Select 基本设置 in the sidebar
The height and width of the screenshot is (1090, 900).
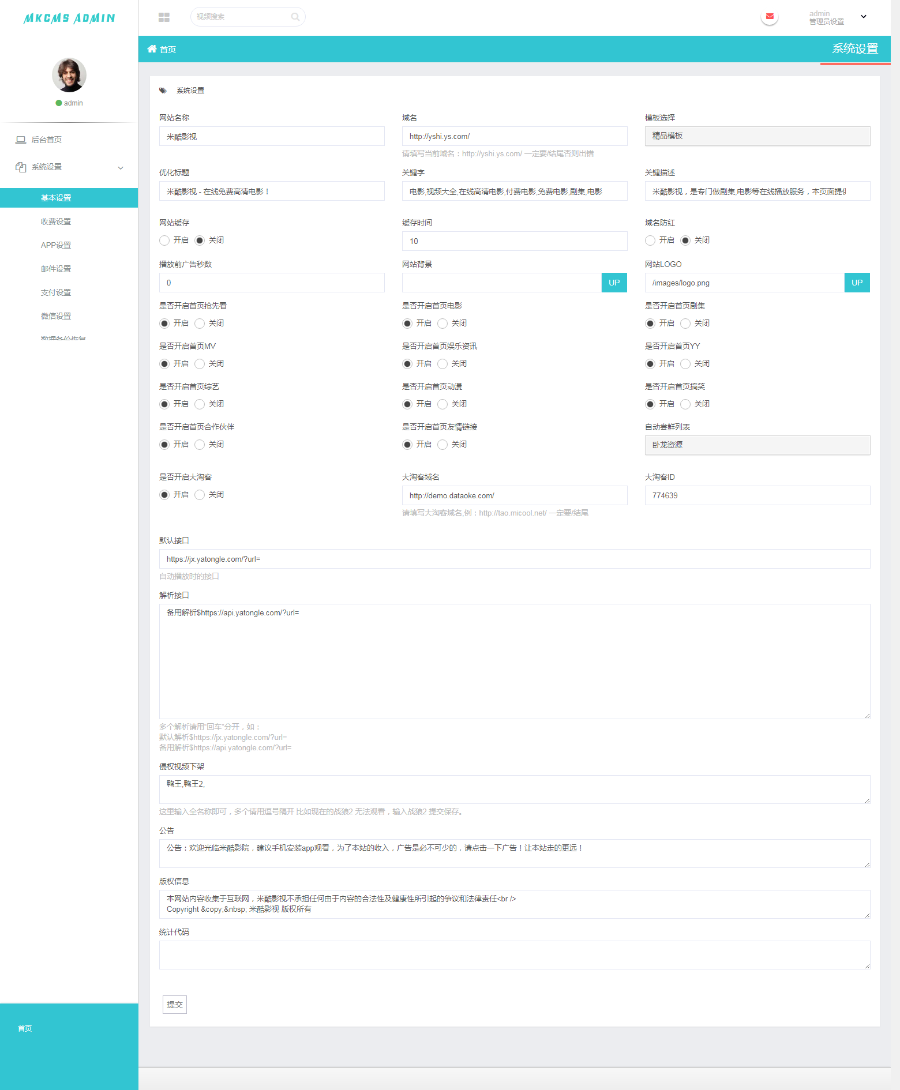tap(69, 197)
